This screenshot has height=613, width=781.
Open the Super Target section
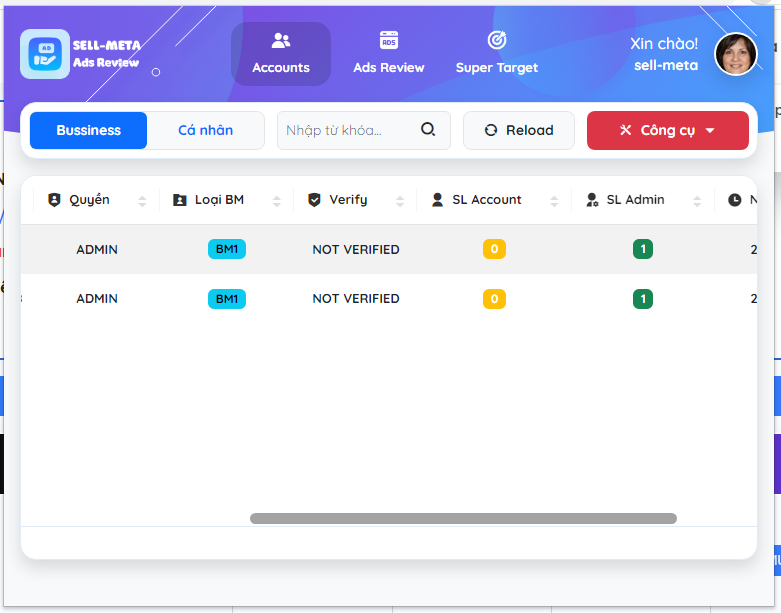(497, 54)
